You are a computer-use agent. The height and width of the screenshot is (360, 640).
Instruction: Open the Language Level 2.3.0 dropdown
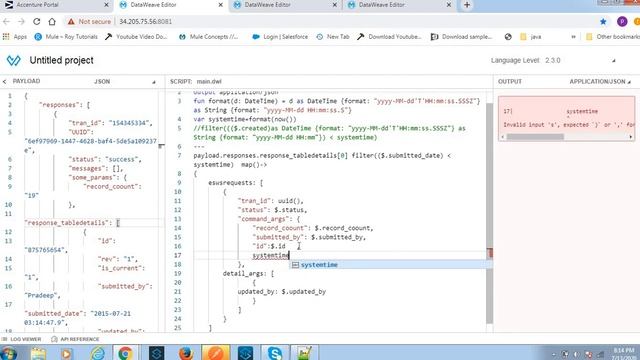(553, 60)
